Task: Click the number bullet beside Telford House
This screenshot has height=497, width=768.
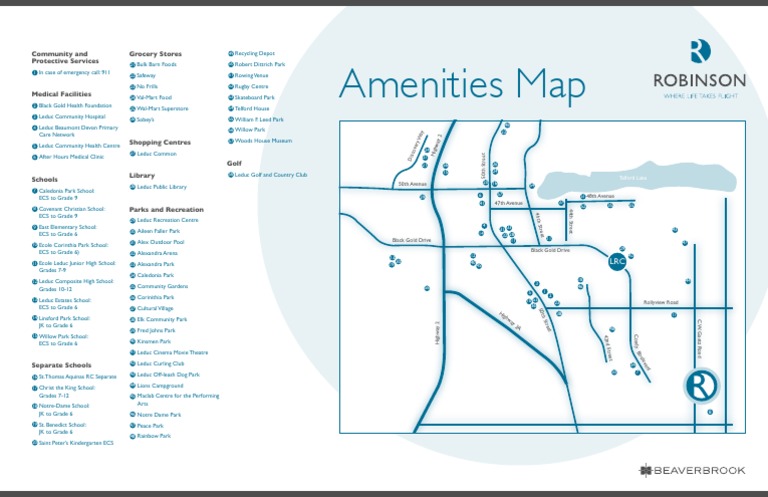Action: click(230, 108)
